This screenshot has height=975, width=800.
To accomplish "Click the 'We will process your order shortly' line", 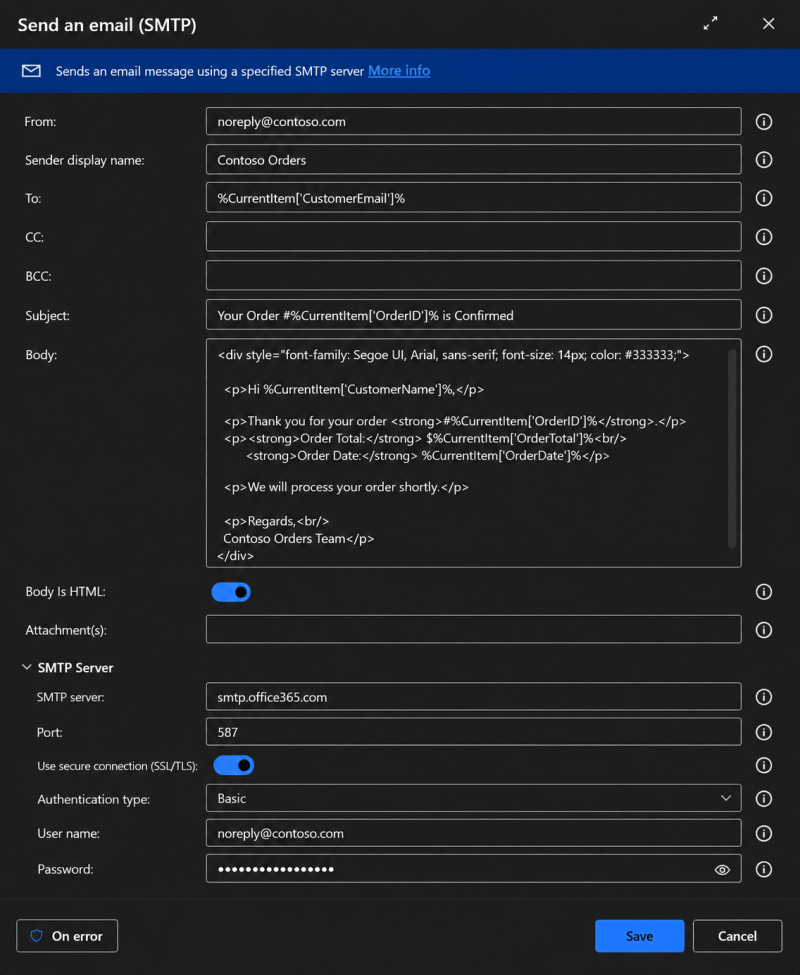I will tap(346, 487).
